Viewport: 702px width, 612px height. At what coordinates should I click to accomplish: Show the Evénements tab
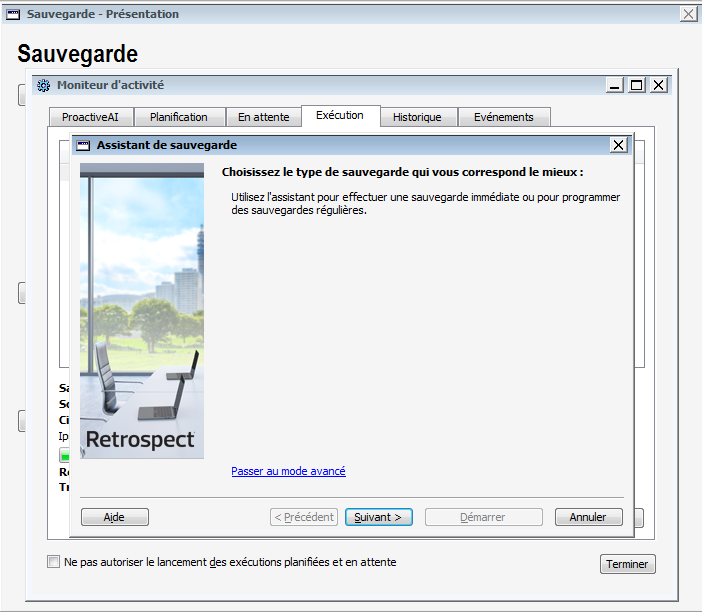tap(503, 117)
